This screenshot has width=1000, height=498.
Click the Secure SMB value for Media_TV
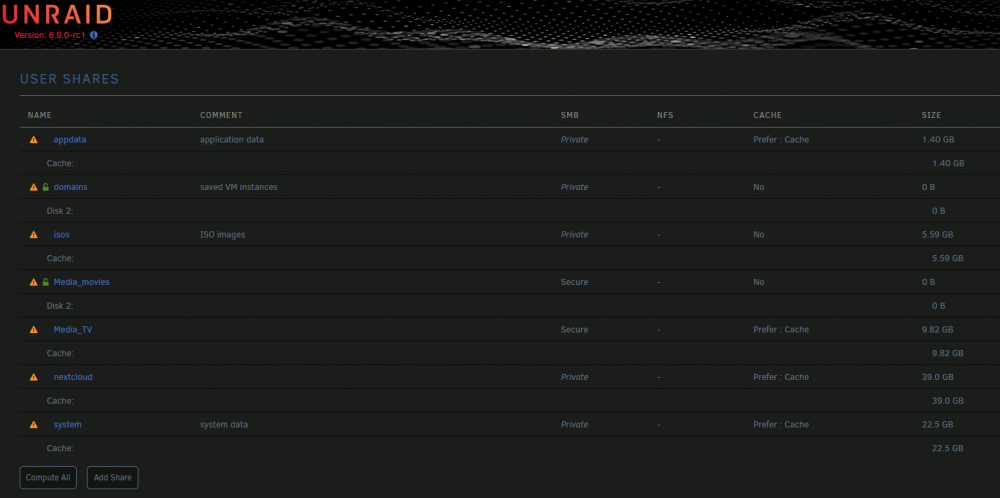574,330
